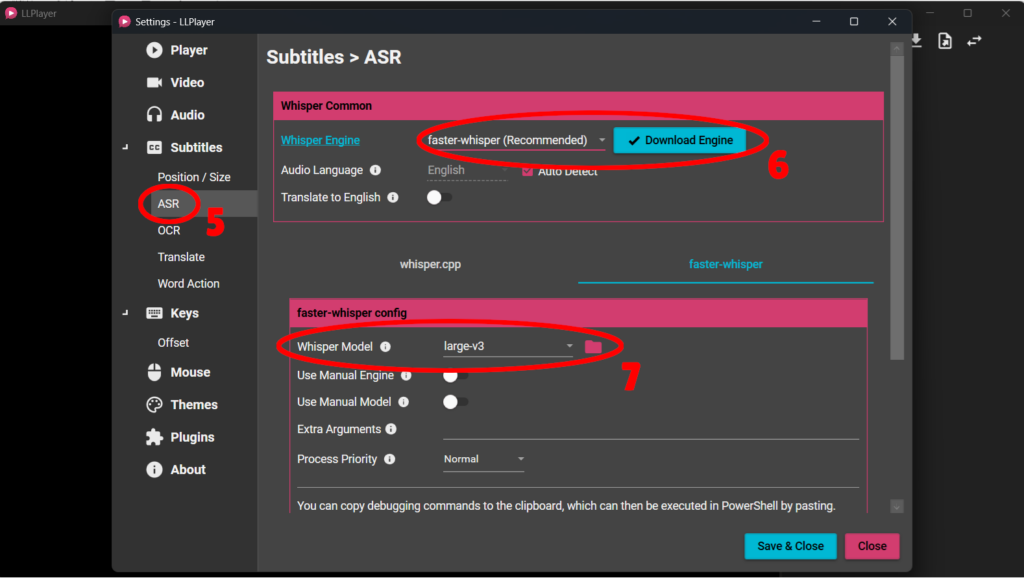This screenshot has height=578, width=1024.
Task: Toggle the Translate to English switch
Action: point(439,197)
